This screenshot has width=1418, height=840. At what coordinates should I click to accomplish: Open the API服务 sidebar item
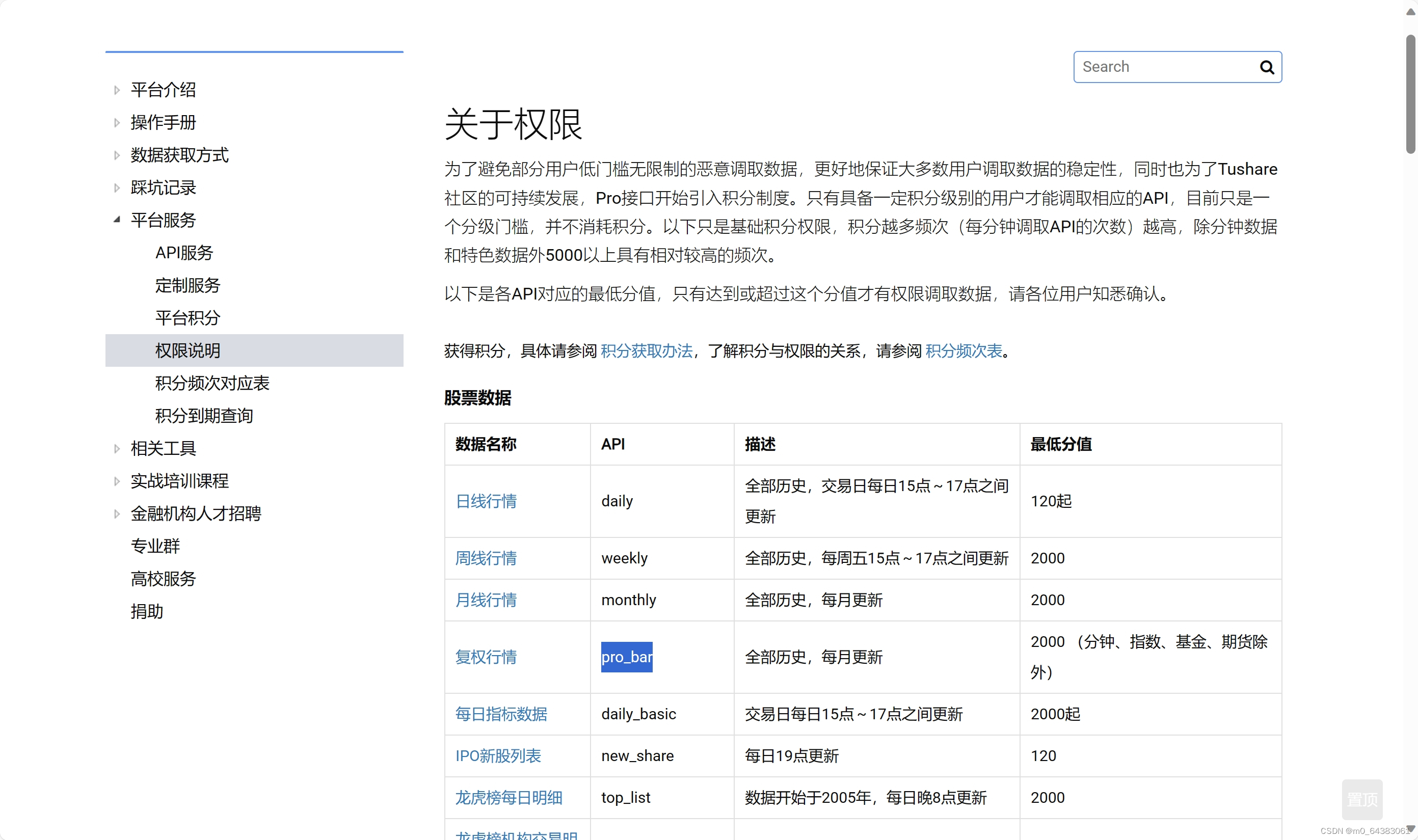click(184, 253)
